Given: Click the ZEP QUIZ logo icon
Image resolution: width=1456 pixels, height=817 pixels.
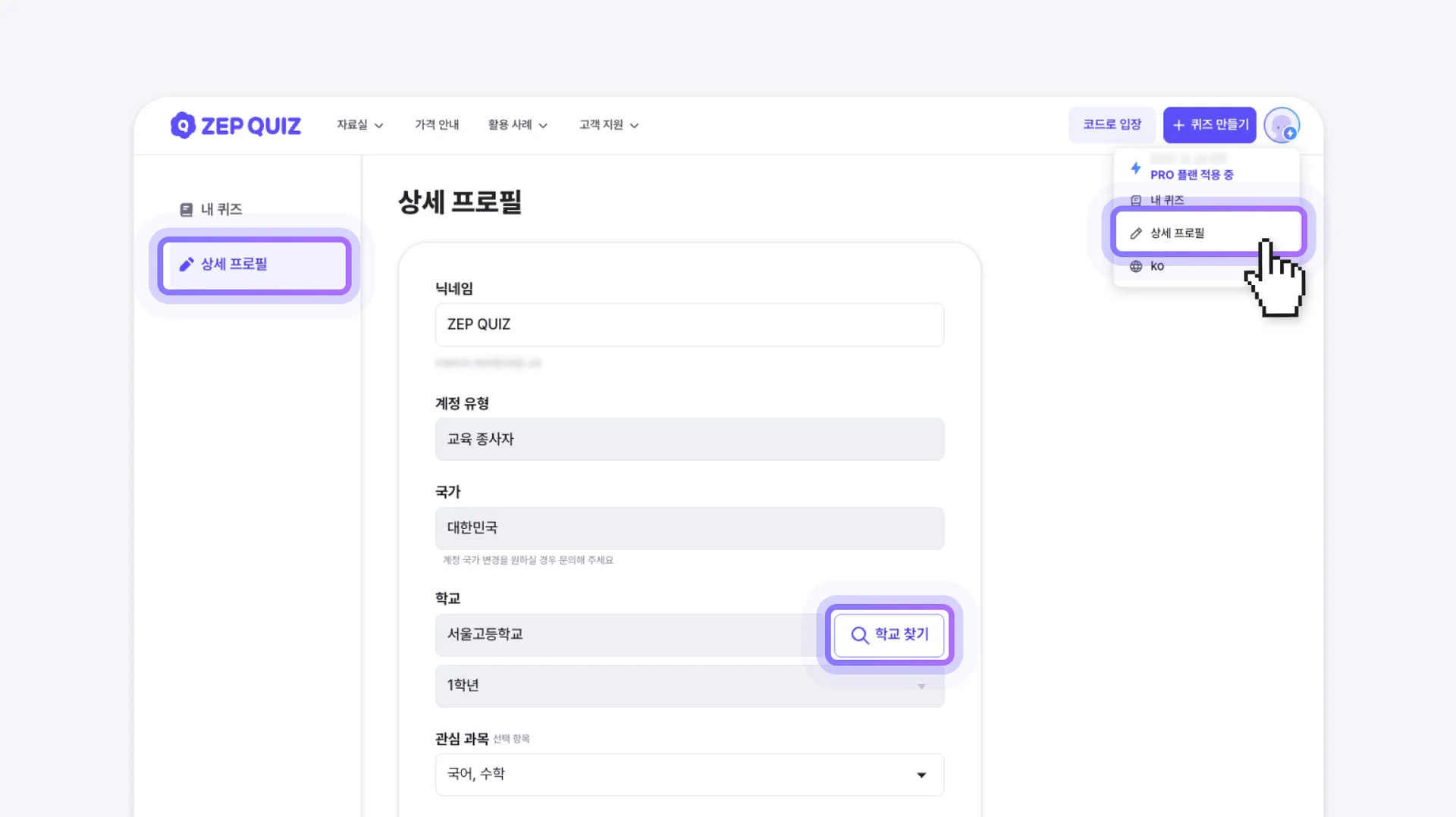Looking at the screenshot, I should click(184, 125).
